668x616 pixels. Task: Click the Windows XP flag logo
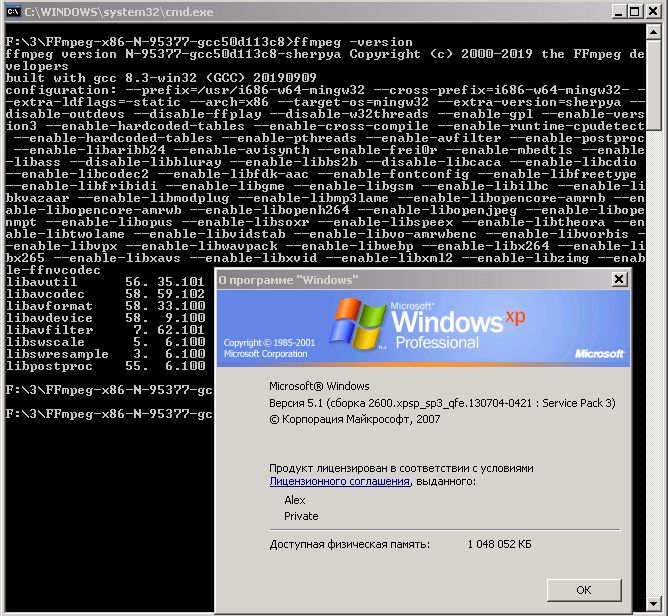356,325
